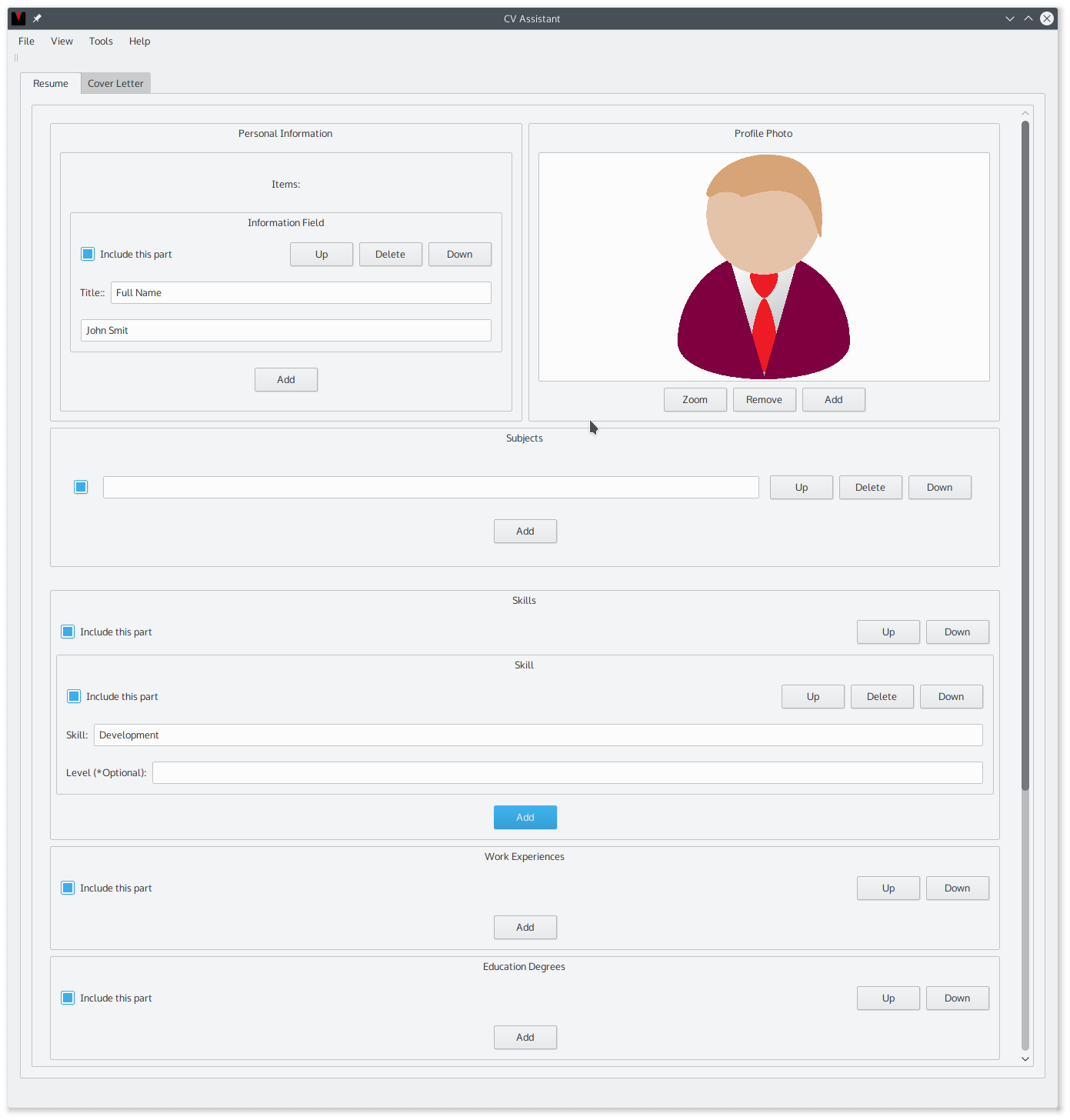Screen dimensions: 1070x1120
Task: Click the profile photo preview
Action: point(764,267)
